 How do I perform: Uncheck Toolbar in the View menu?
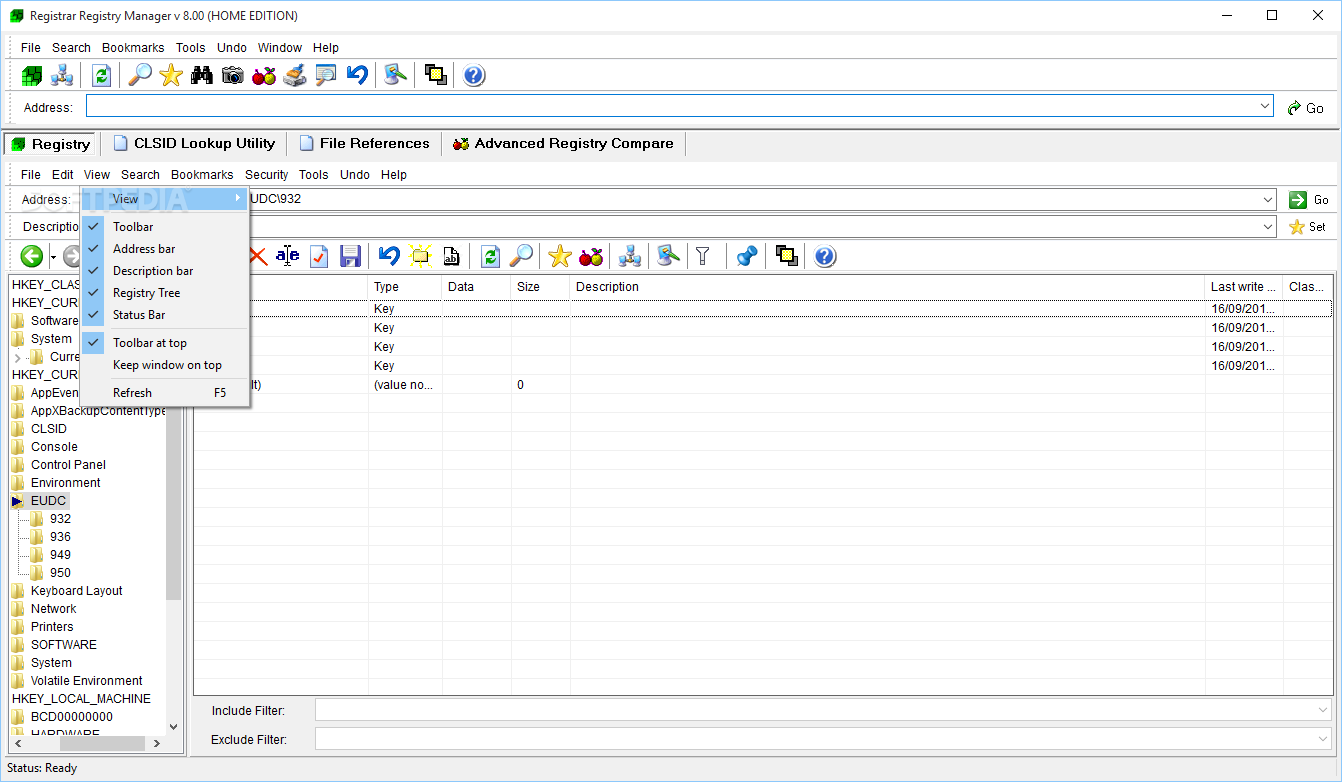[x=165, y=227]
